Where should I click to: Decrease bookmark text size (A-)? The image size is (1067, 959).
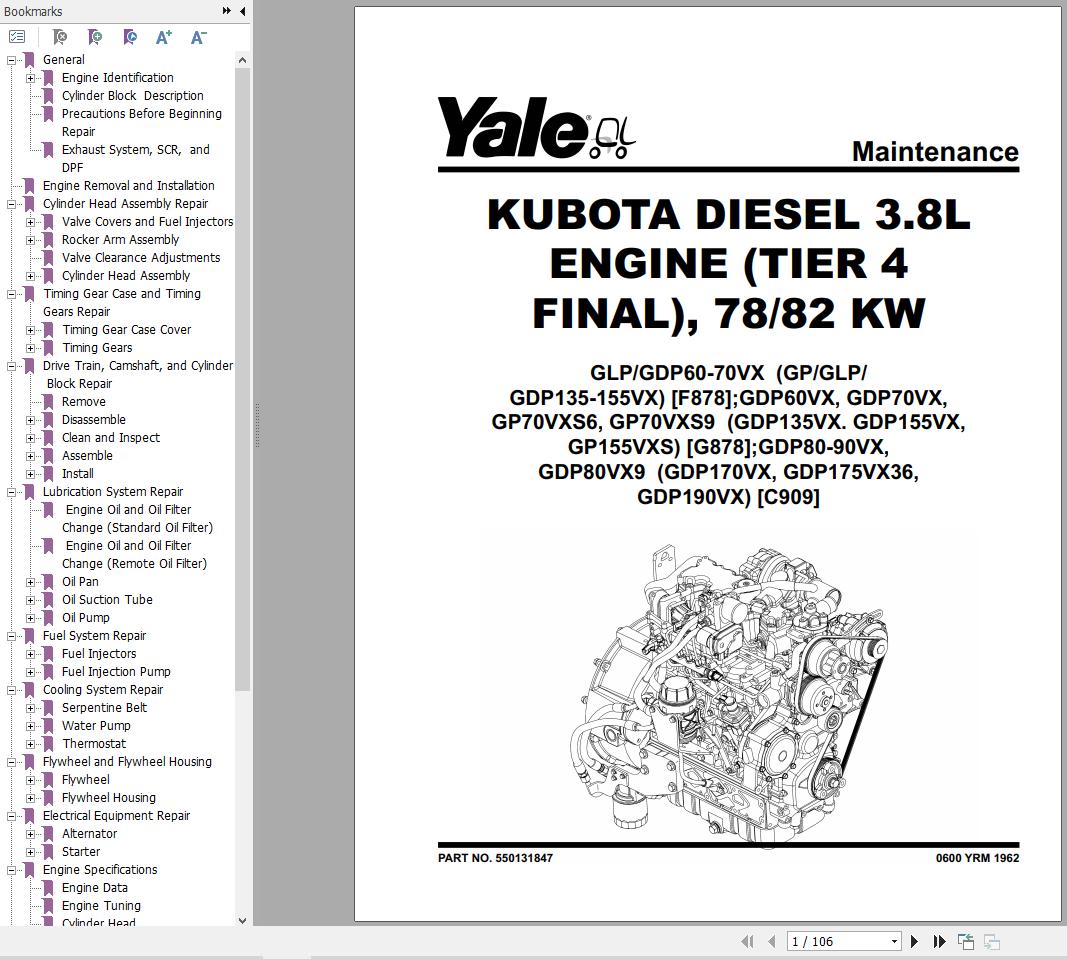tap(198, 37)
